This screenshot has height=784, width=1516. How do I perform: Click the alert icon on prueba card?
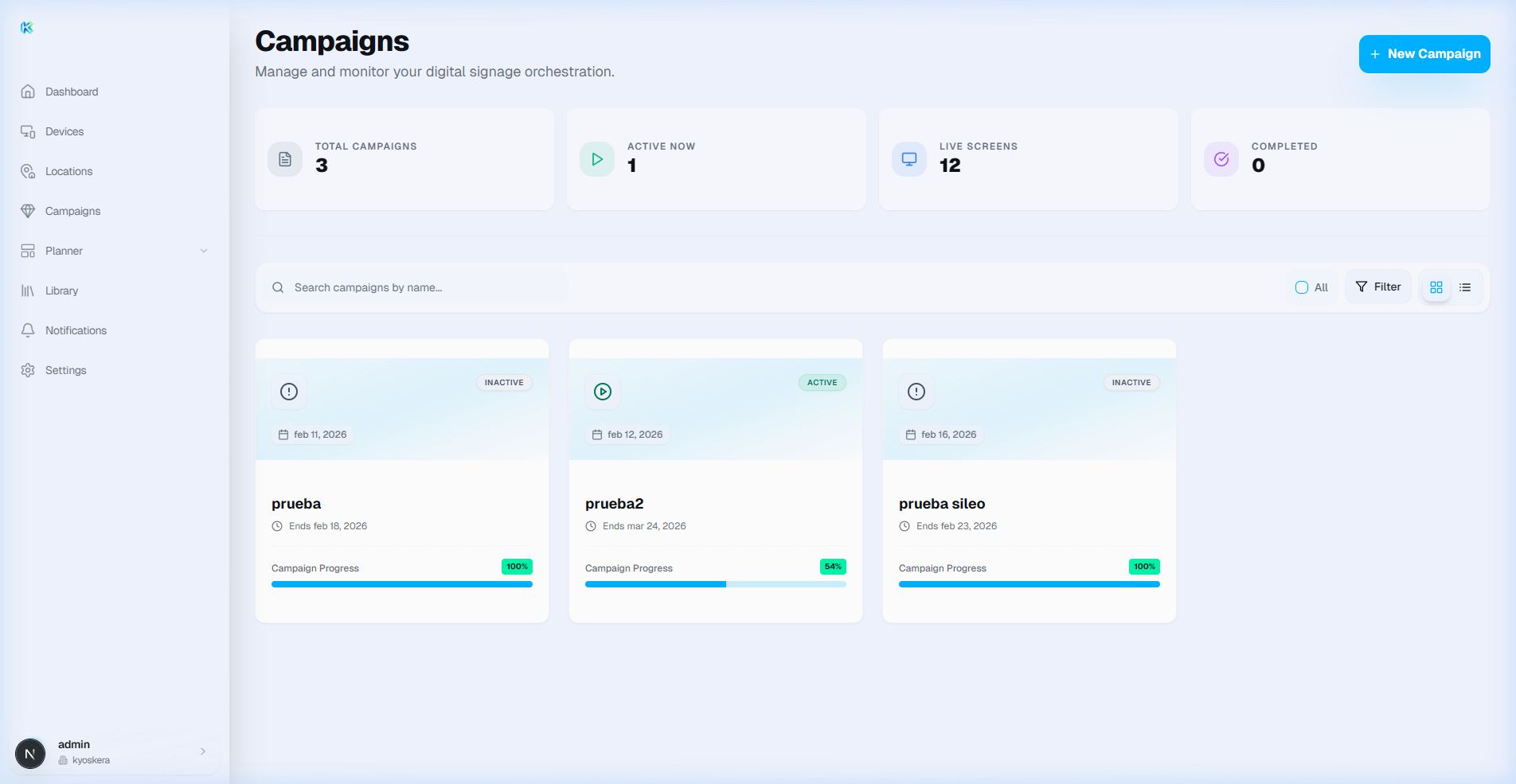[289, 392]
